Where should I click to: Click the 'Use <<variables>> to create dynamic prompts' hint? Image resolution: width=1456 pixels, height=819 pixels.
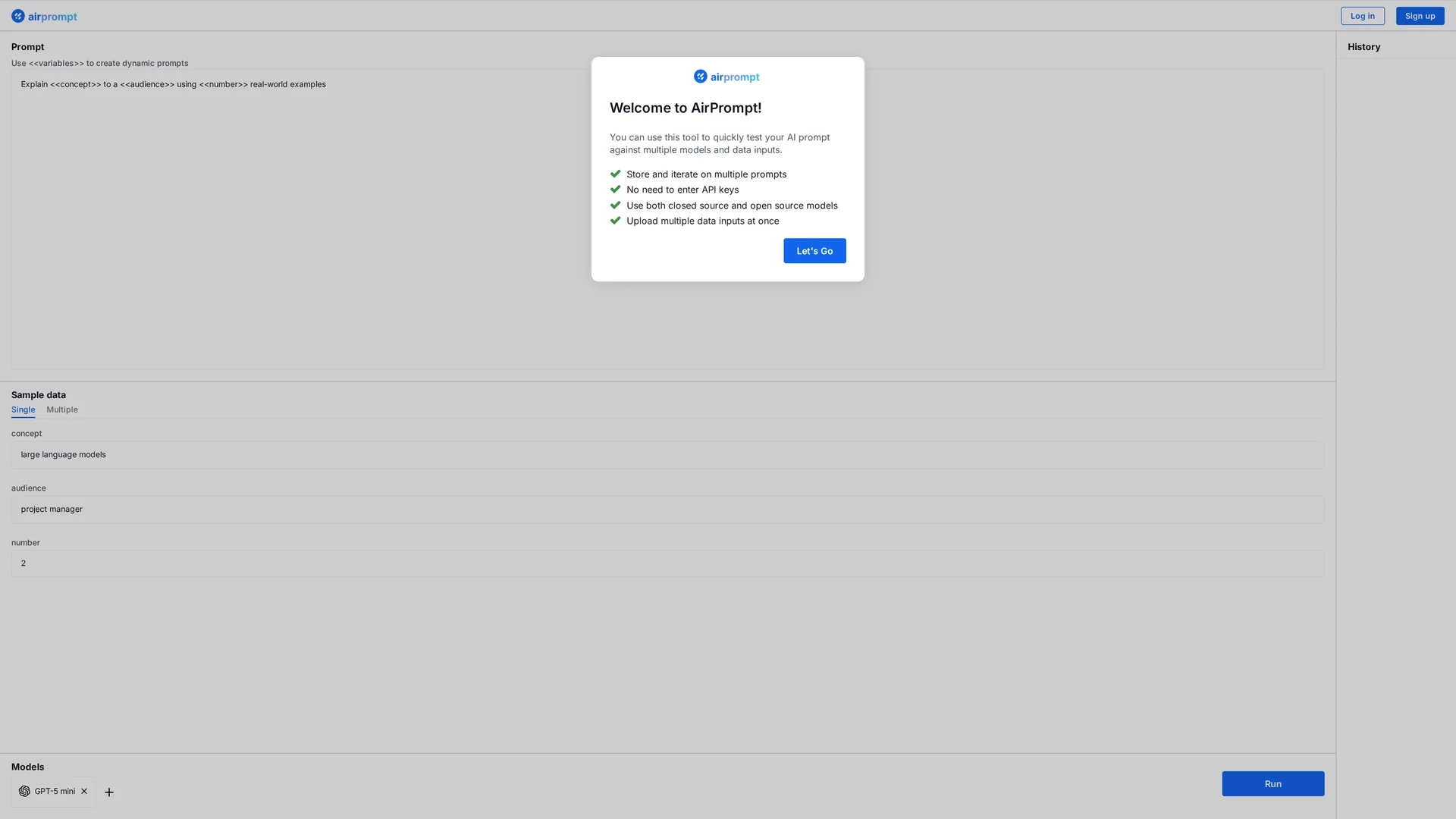pyautogui.click(x=99, y=64)
